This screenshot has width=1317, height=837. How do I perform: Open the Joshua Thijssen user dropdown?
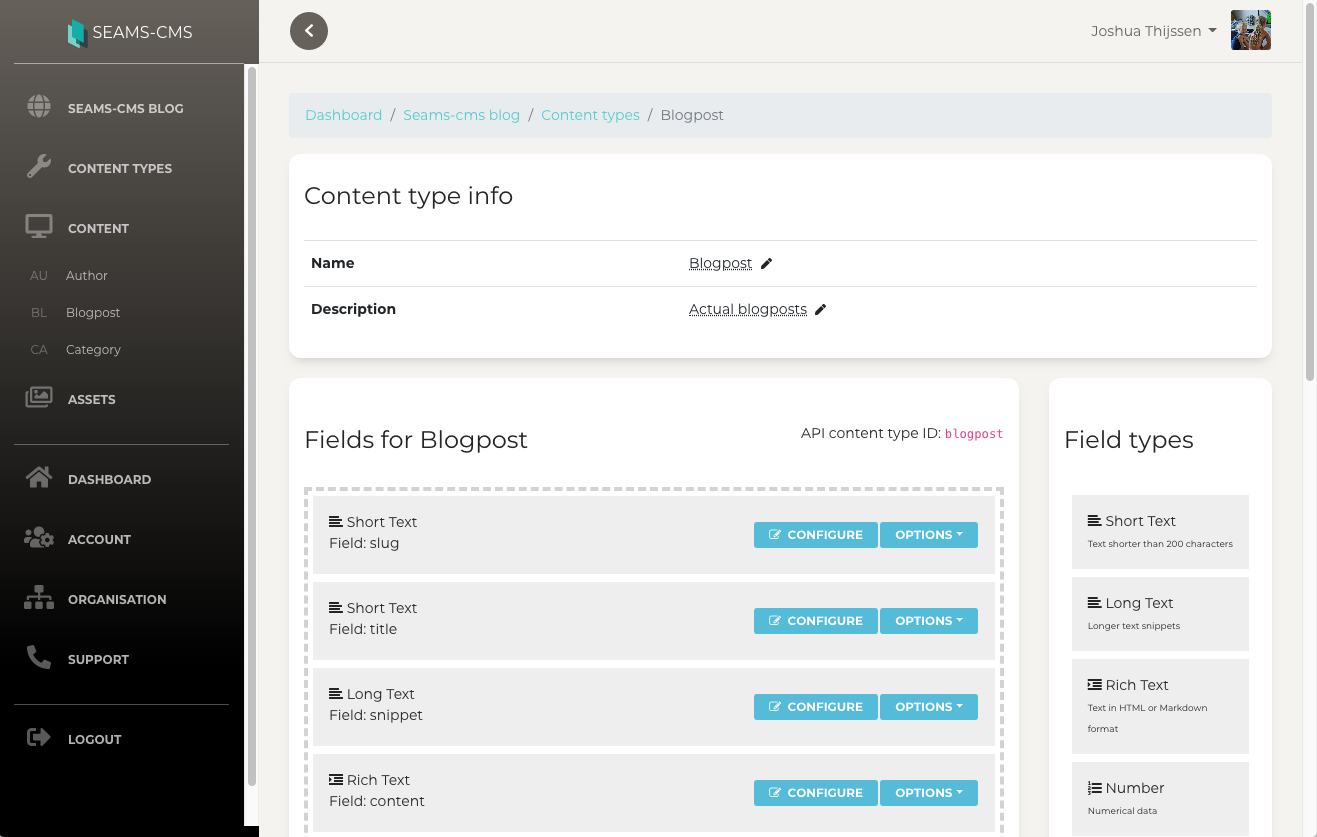click(x=1153, y=31)
